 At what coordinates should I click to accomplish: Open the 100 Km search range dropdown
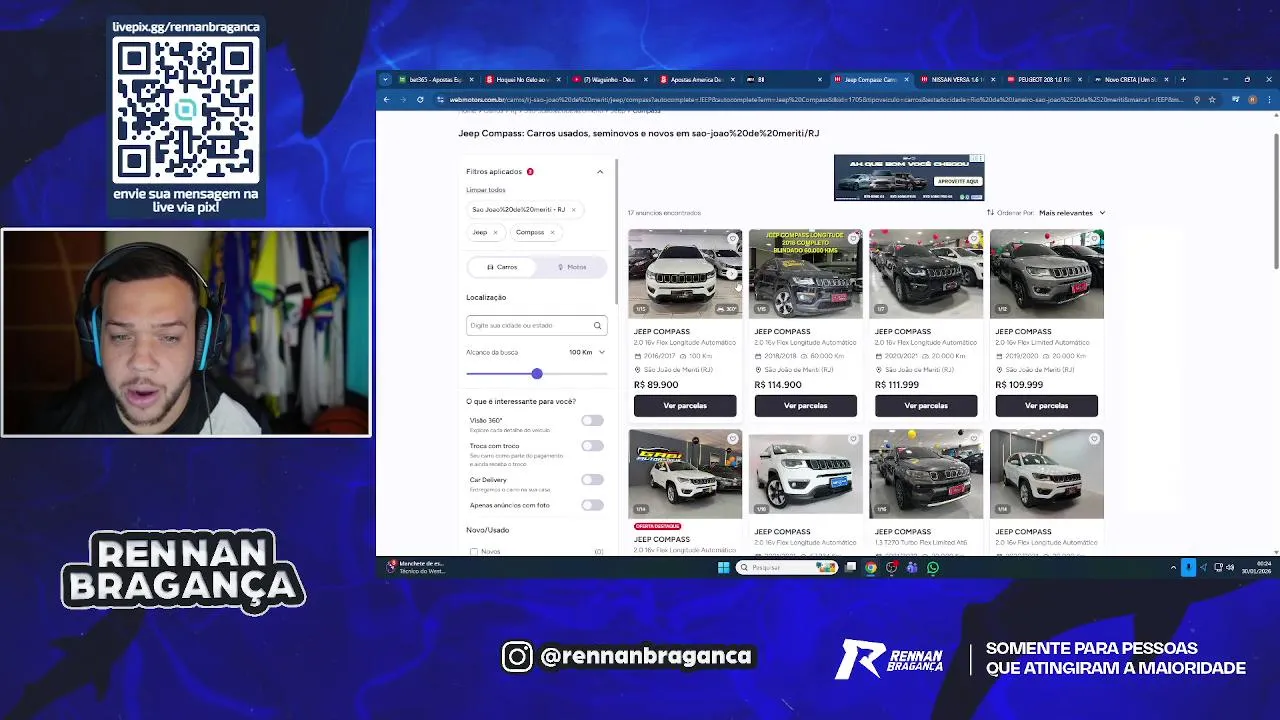click(587, 352)
